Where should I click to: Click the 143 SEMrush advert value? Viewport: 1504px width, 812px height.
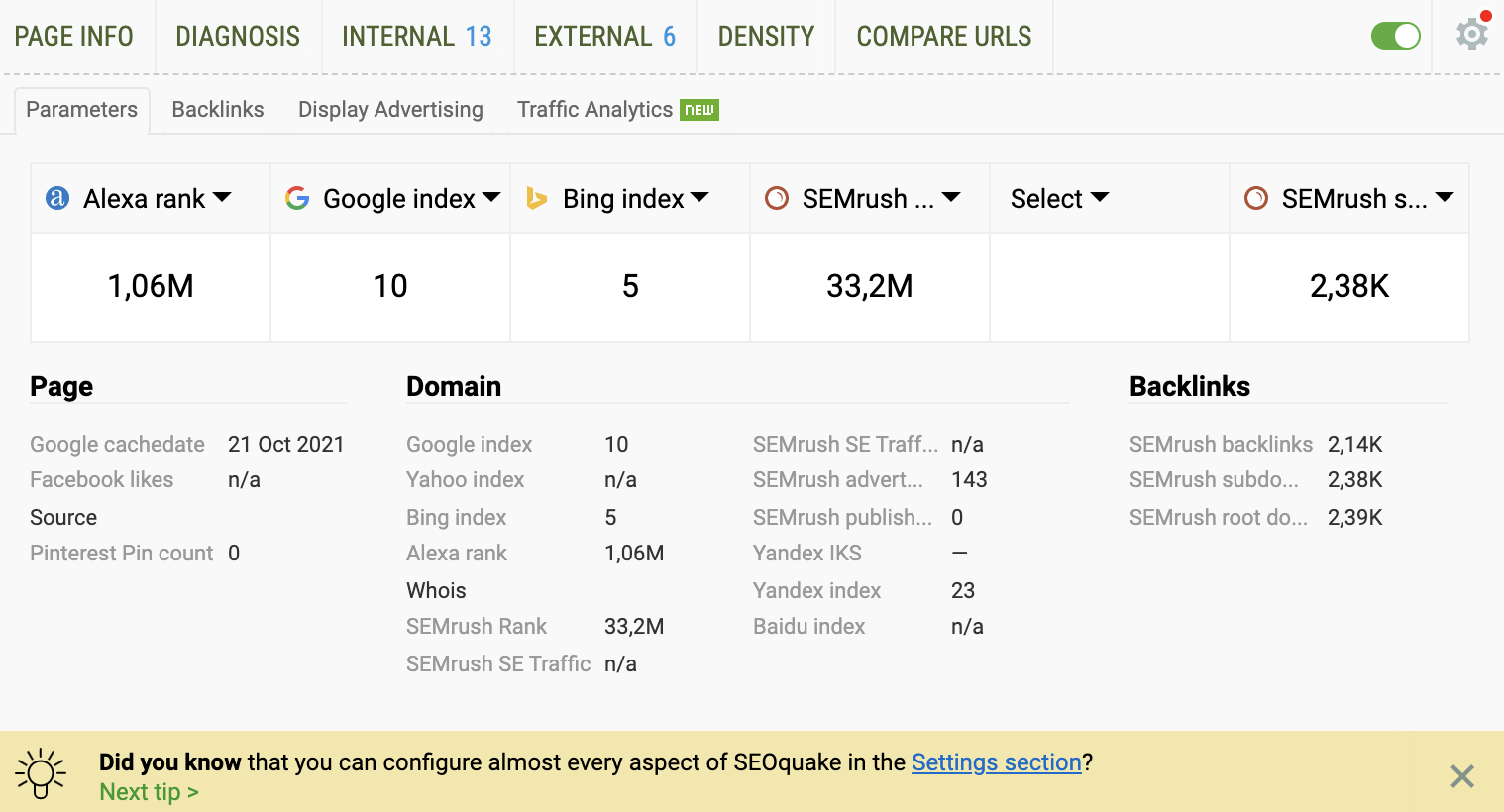(969, 479)
